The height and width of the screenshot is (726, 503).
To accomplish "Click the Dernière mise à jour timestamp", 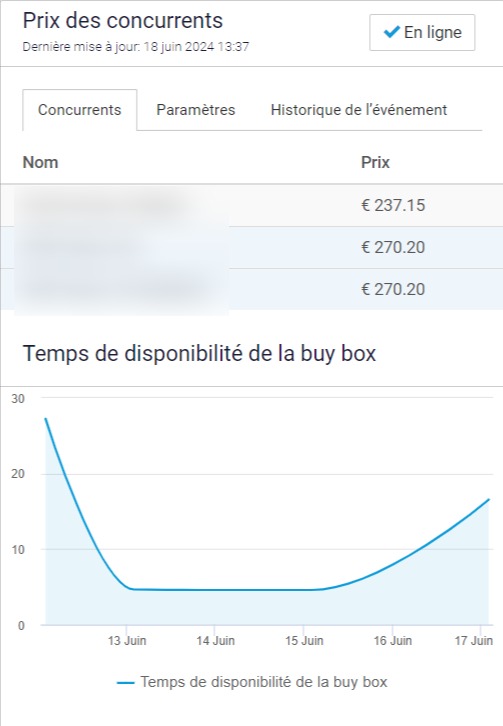I will click(136, 47).
